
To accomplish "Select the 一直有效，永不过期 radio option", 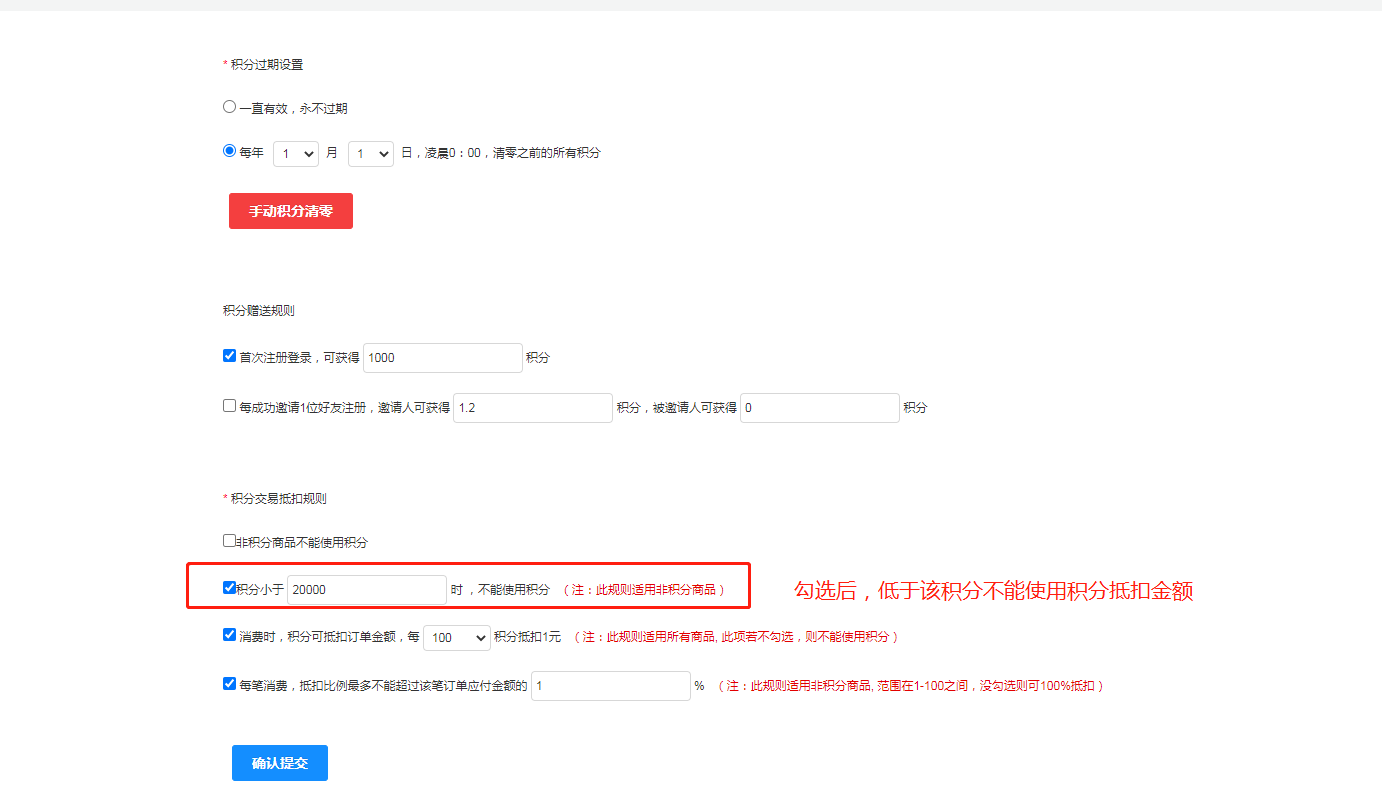I will [229, 108].
